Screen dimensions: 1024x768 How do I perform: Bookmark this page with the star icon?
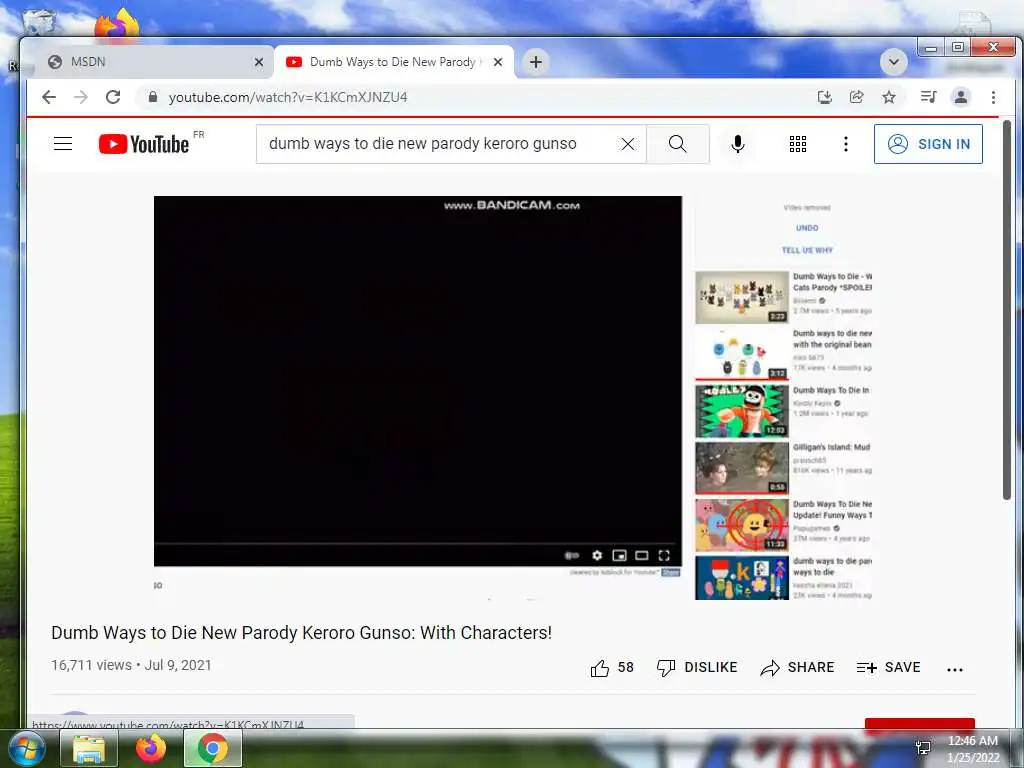(x=889, y=97)
